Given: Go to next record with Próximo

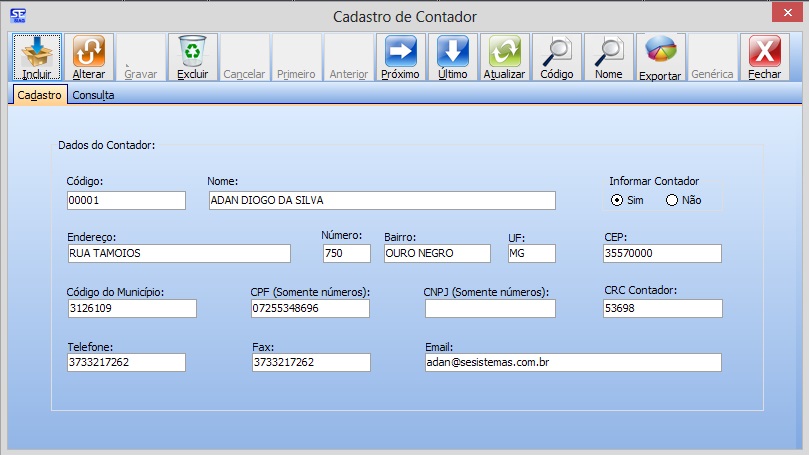Looking at the screenshot, I should (400, 51).
